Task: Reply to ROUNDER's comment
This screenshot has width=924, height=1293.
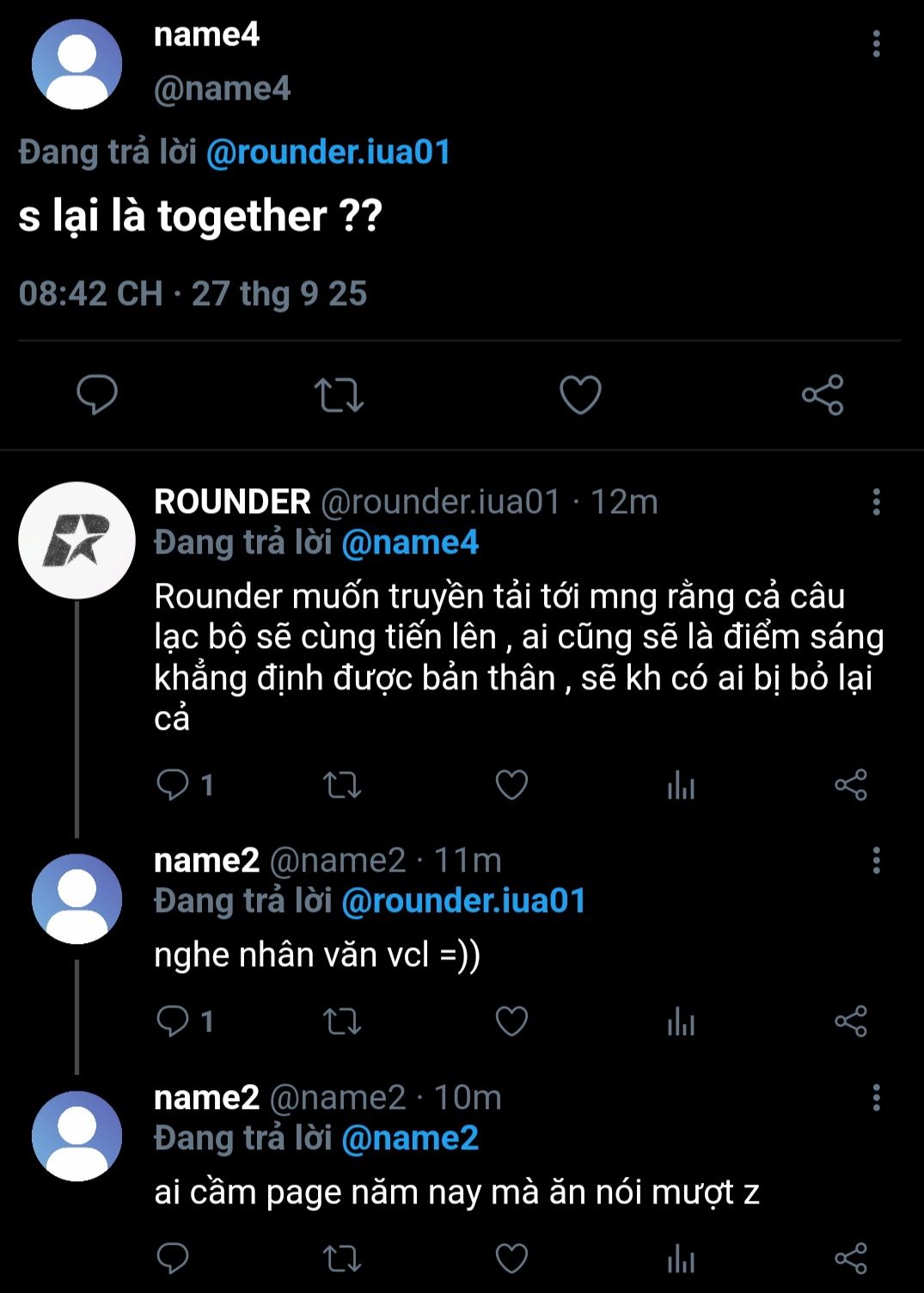Action: point(173,785)
